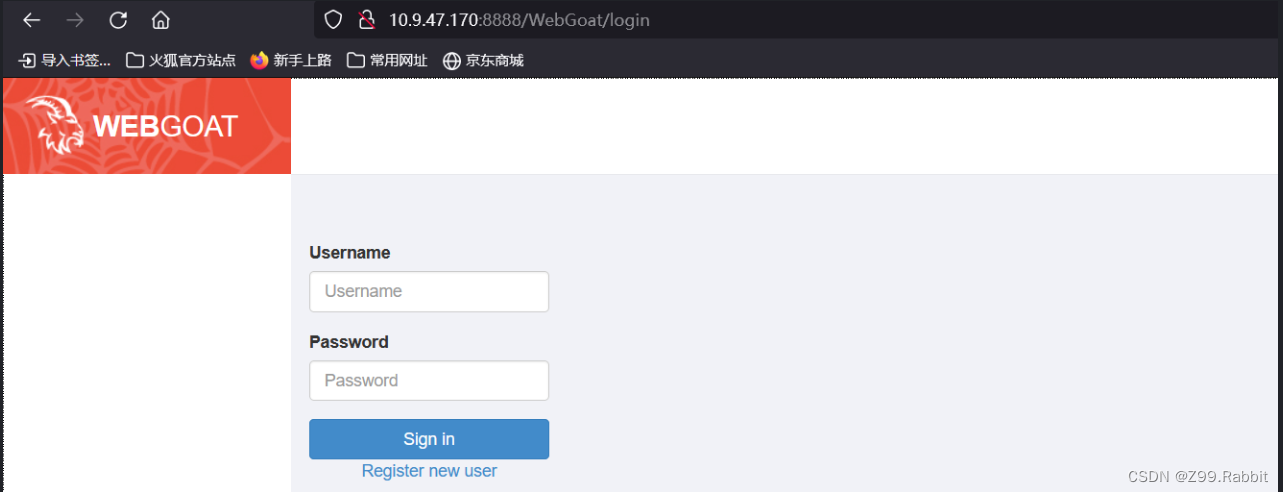
Task: Click the Password field label
Action: pos(349,342)
